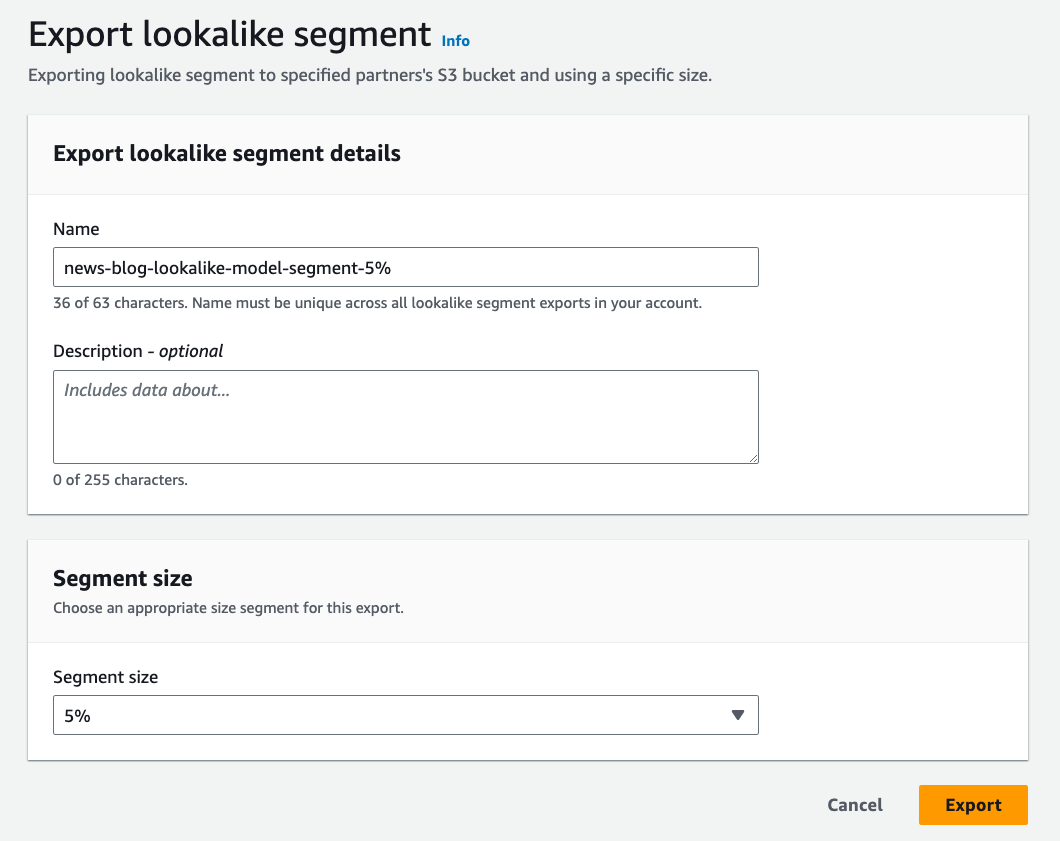
Task: Click the bold 'Segment size' panel heading
Action: click(123, 578)
